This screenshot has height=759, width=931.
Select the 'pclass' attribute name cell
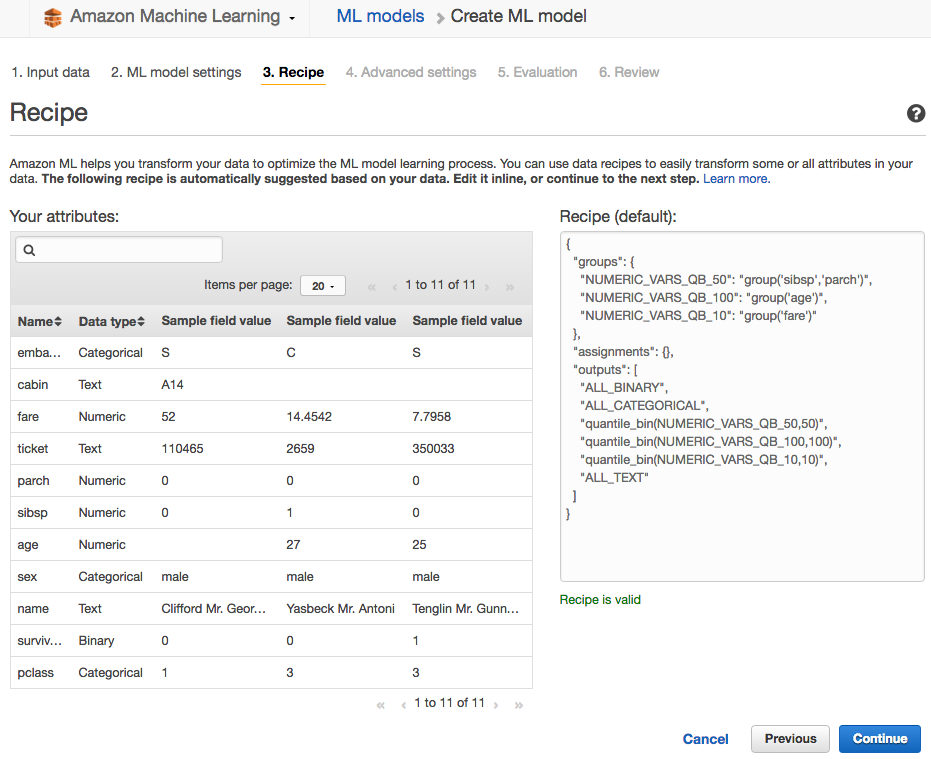coord(36,673)
